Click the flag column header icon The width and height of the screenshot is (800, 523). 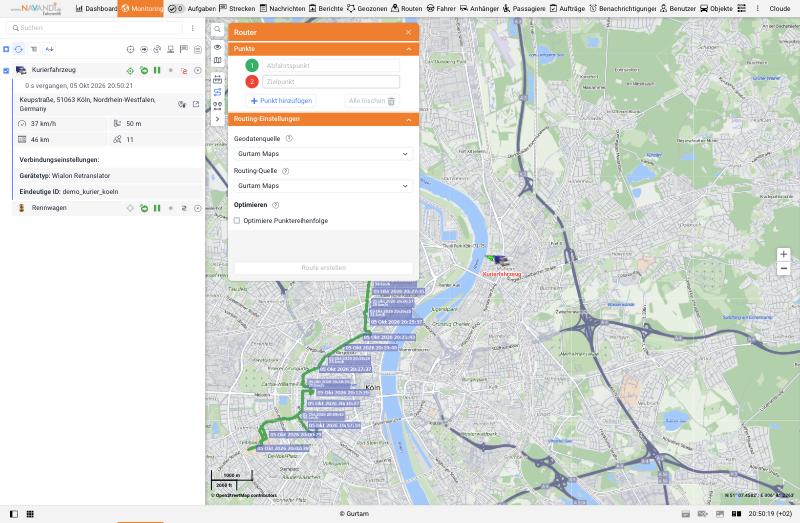184,49
